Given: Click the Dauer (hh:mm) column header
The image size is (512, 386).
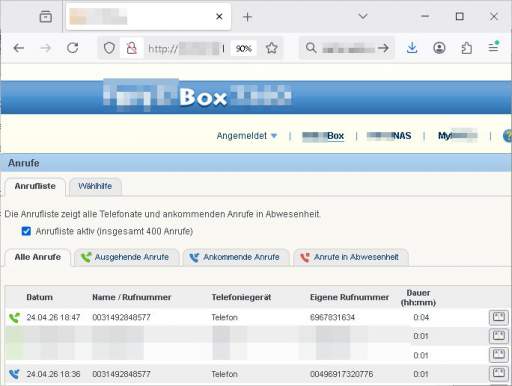Looking at the screenshot, I should (418, 298).
